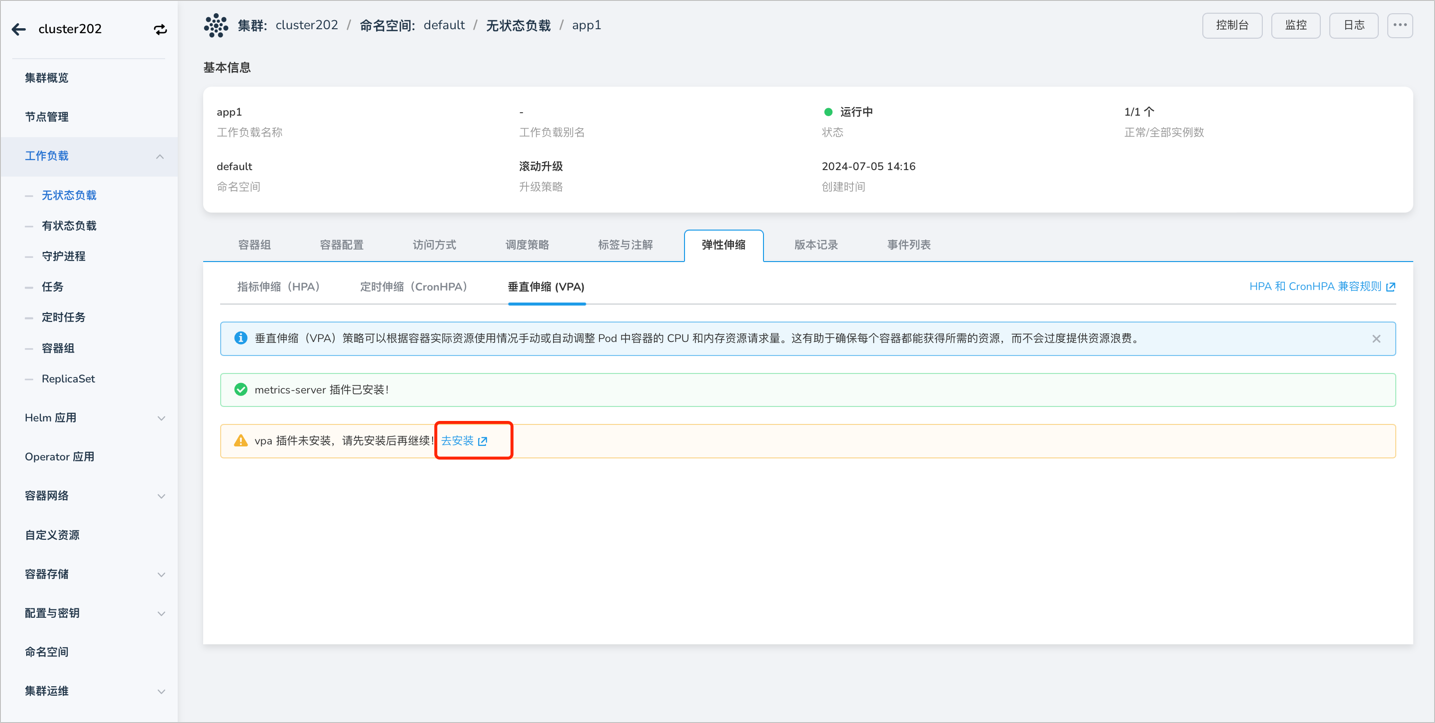Click the green running status dot

[828, 112]
